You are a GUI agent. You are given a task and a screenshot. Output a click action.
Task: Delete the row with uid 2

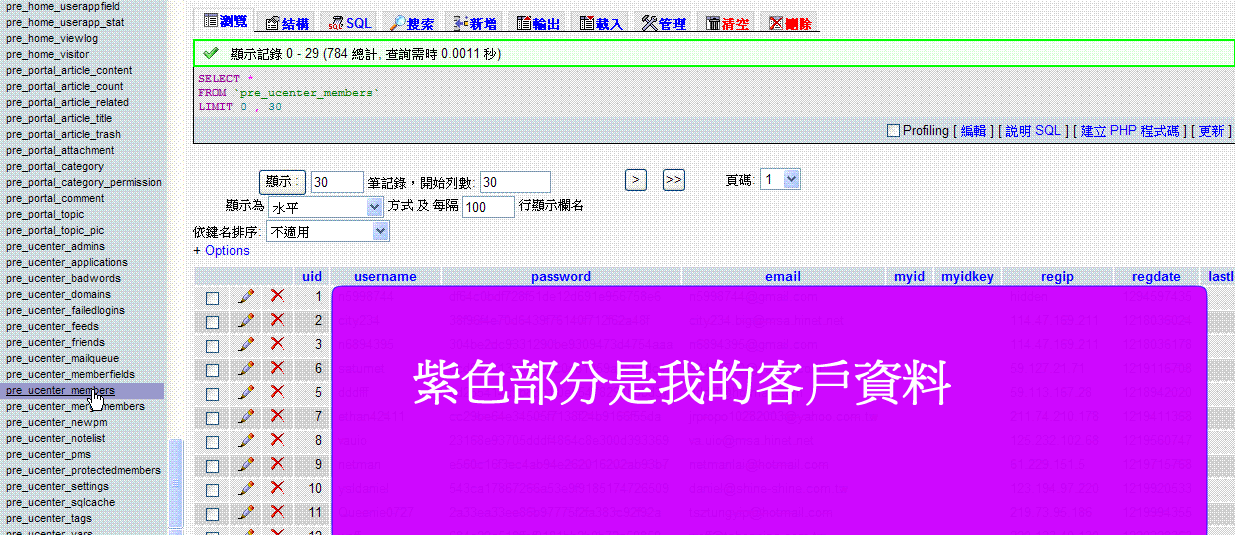(x=277, y=320)
